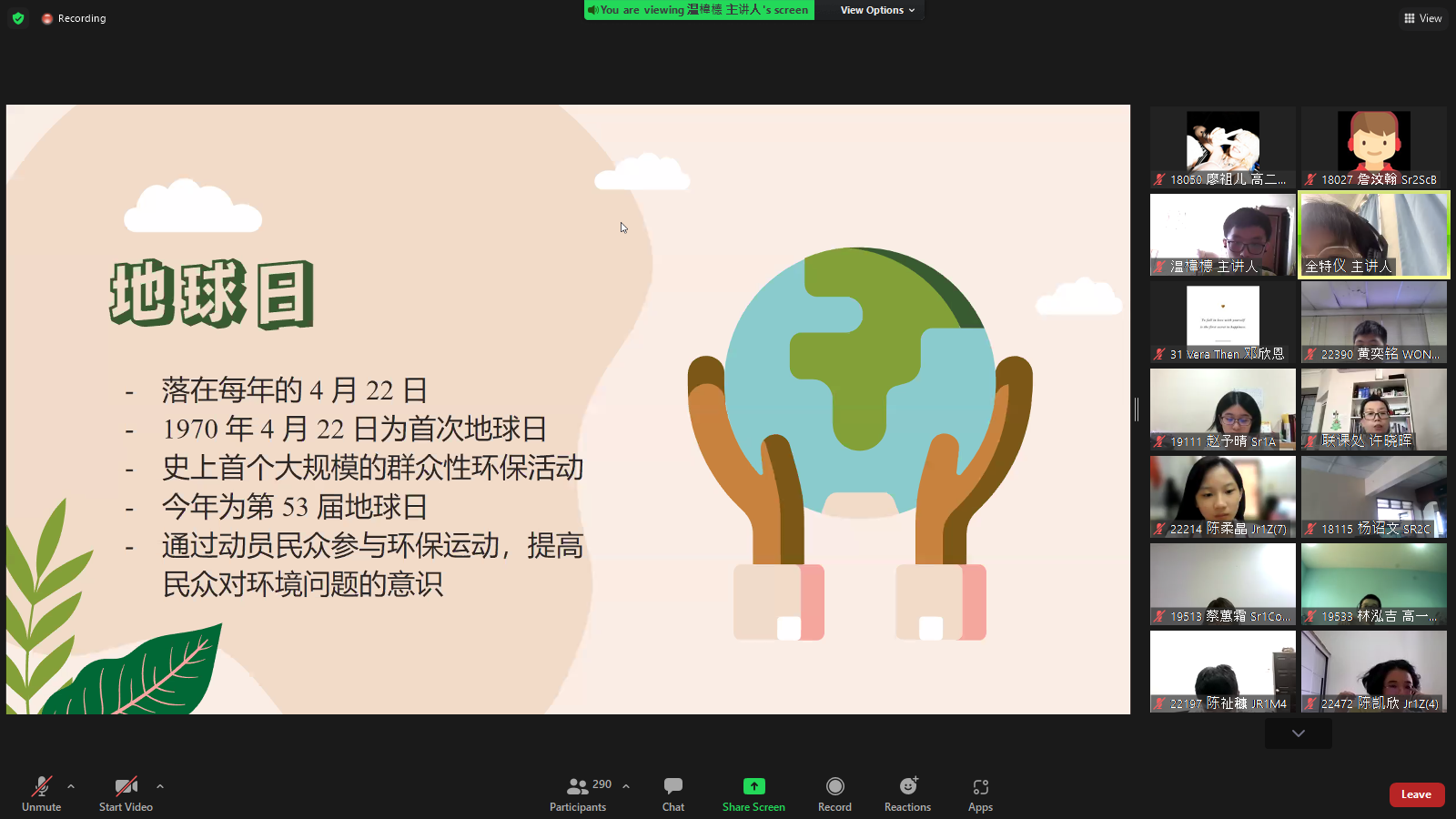Click the green encryption shield icon
Viewport: 1456px width, 819px height.
(18, 18)
